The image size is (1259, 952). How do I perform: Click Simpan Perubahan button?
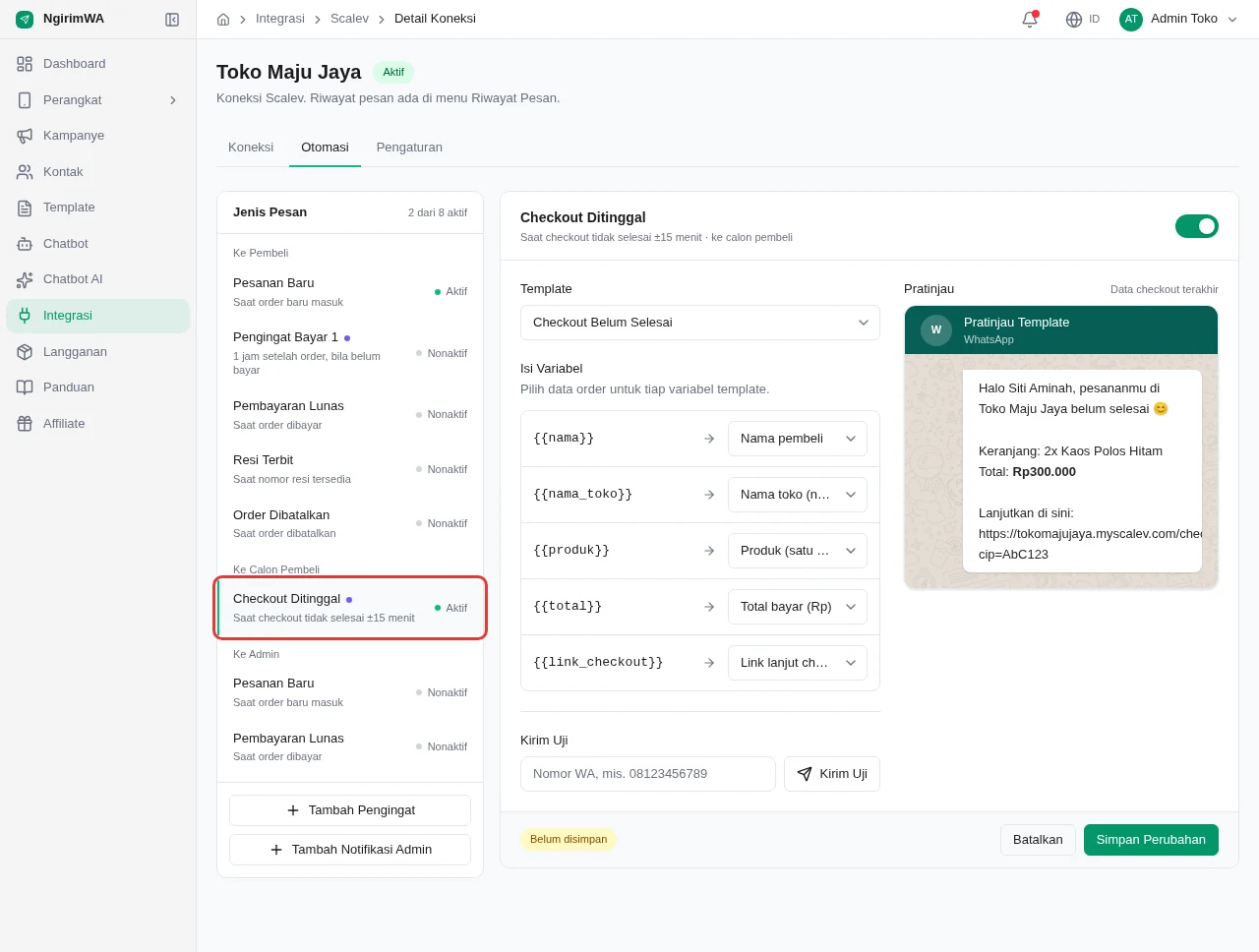pyautogui.click(x=1151, y=840)
